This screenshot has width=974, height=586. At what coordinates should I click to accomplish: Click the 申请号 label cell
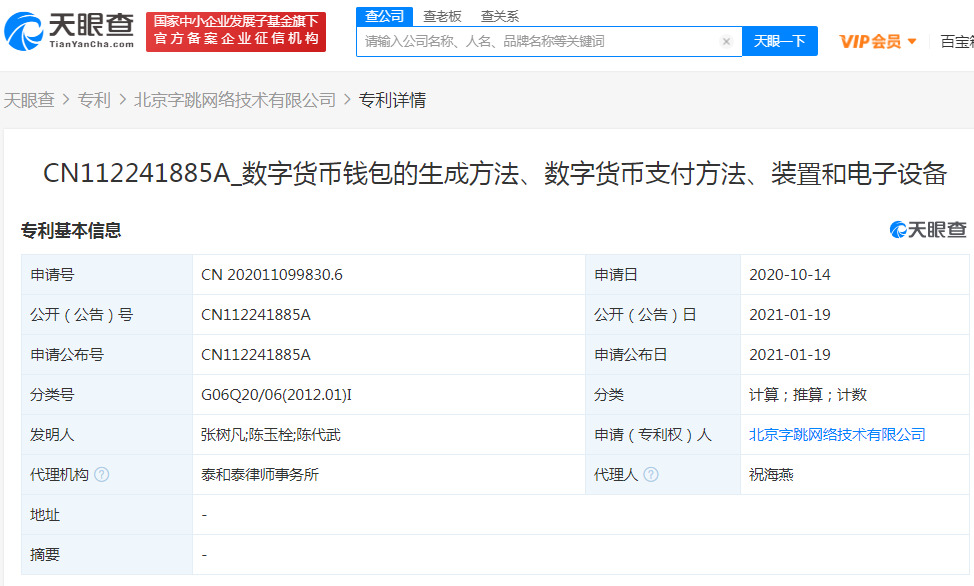point(107,275)
